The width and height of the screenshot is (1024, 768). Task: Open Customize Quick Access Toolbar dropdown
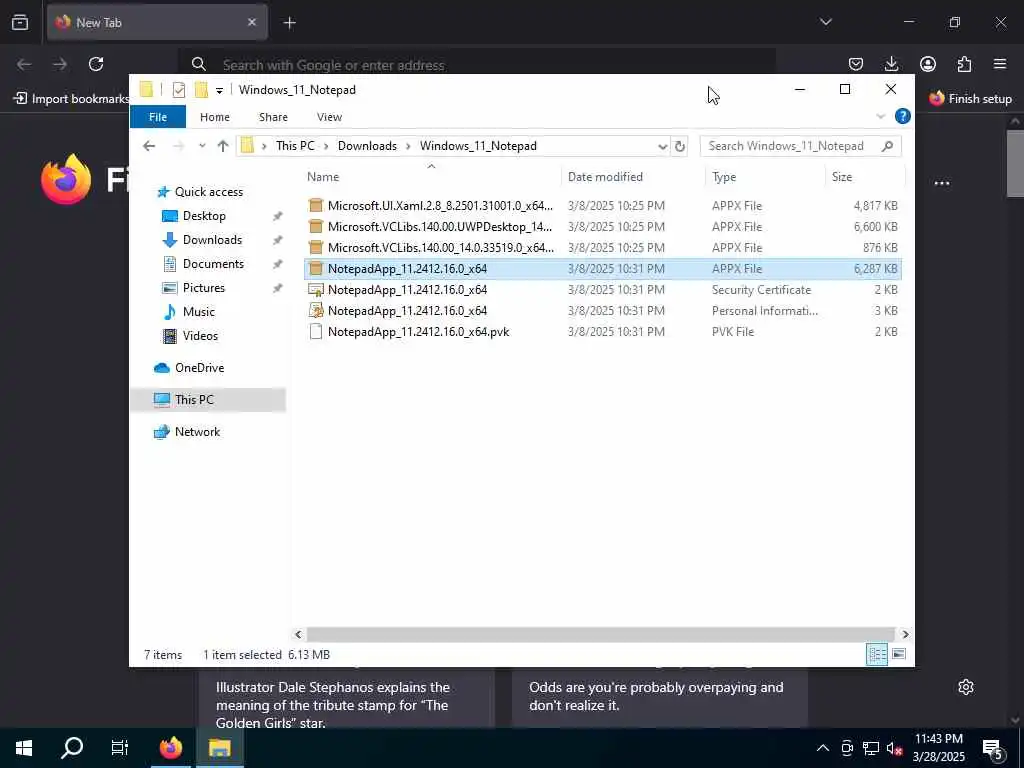[219, 90]
